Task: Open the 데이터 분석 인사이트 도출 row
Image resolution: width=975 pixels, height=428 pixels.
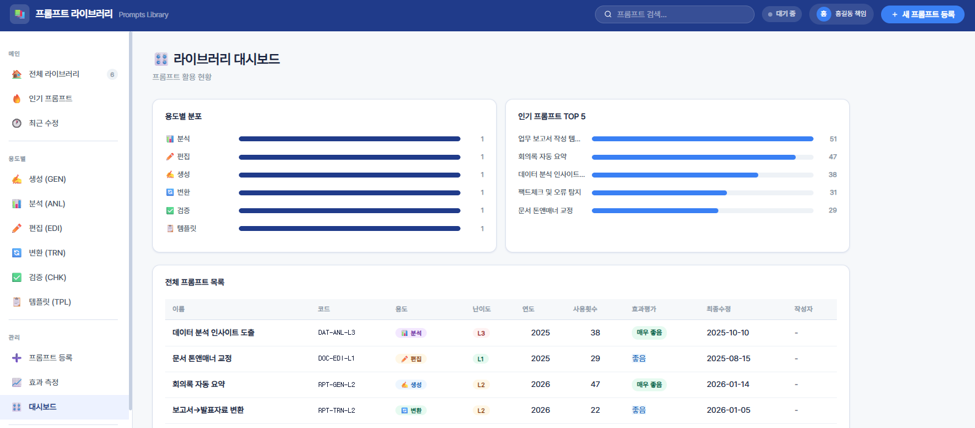Action: tap(501, 333)
